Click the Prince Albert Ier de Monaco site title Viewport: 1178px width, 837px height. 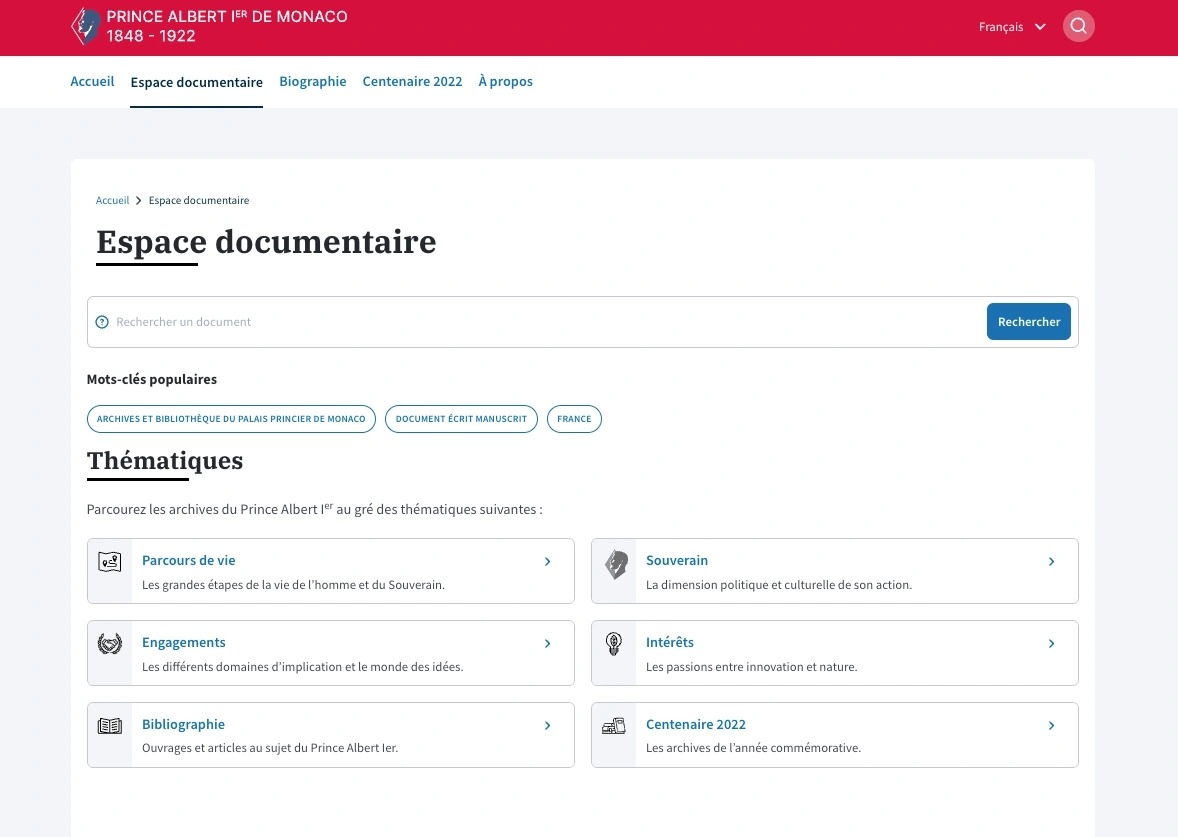(x=227, y=26)
